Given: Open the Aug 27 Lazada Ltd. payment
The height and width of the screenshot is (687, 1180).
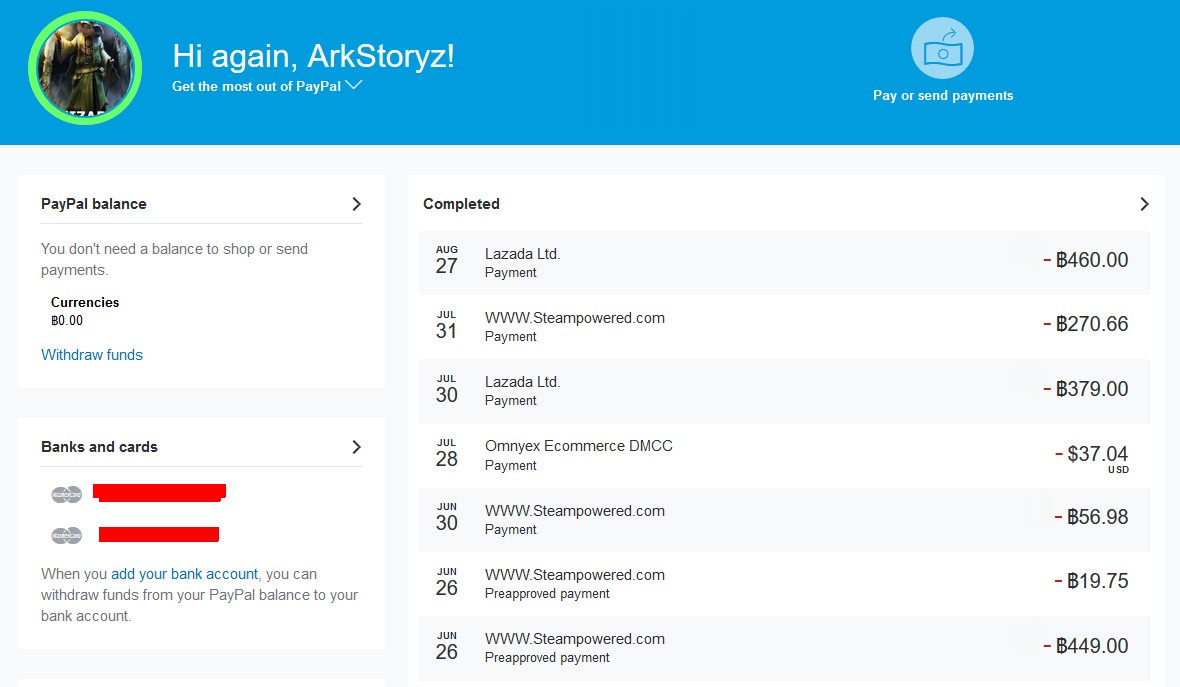Looking at the screenshot, I should (x=783, y=262).
